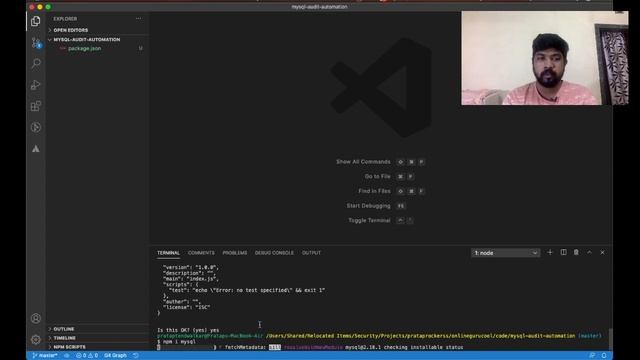This screenshot has width=640, height=360.
Task: Click the master branch indicator
Action: pyautogui.click(x=45, y=356)
